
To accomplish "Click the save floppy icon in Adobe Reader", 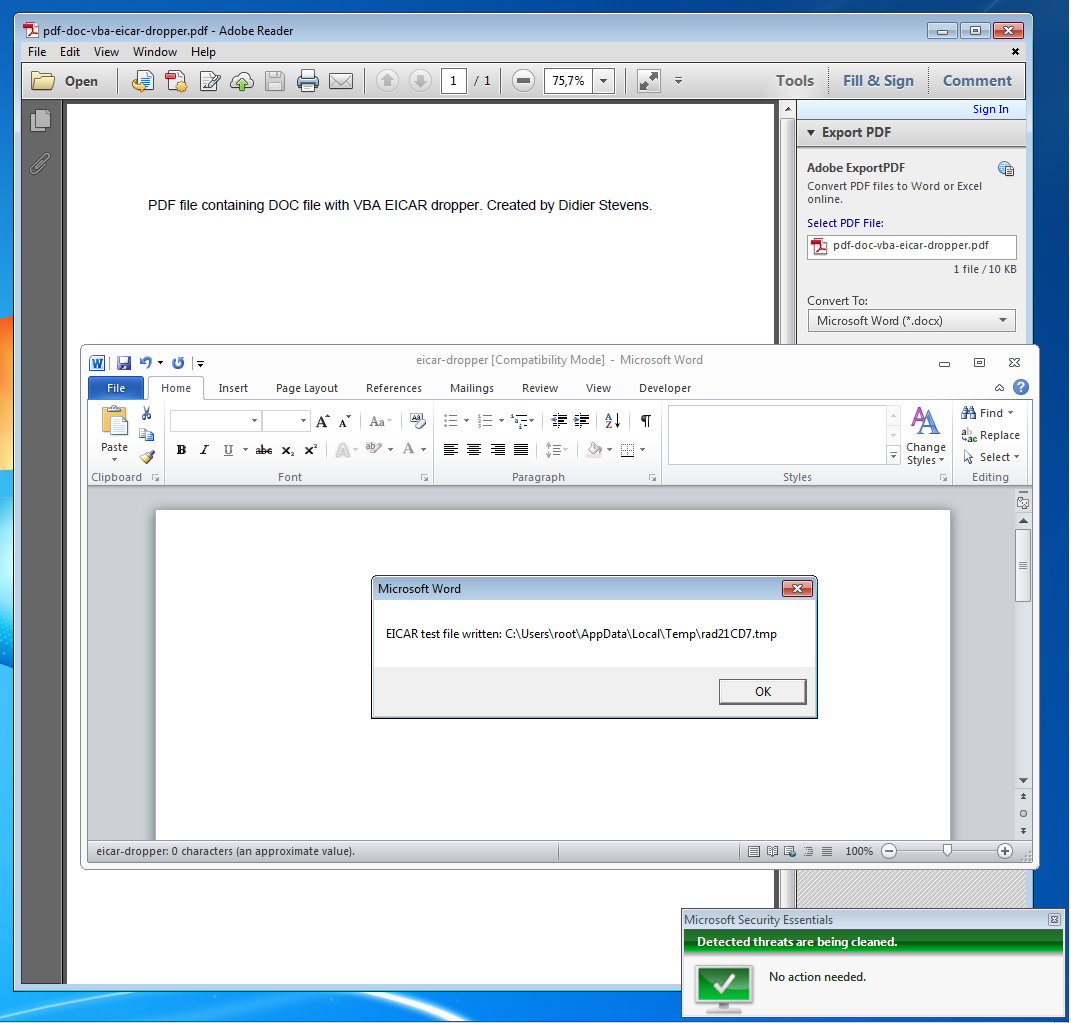I will [x=275, y=81].
